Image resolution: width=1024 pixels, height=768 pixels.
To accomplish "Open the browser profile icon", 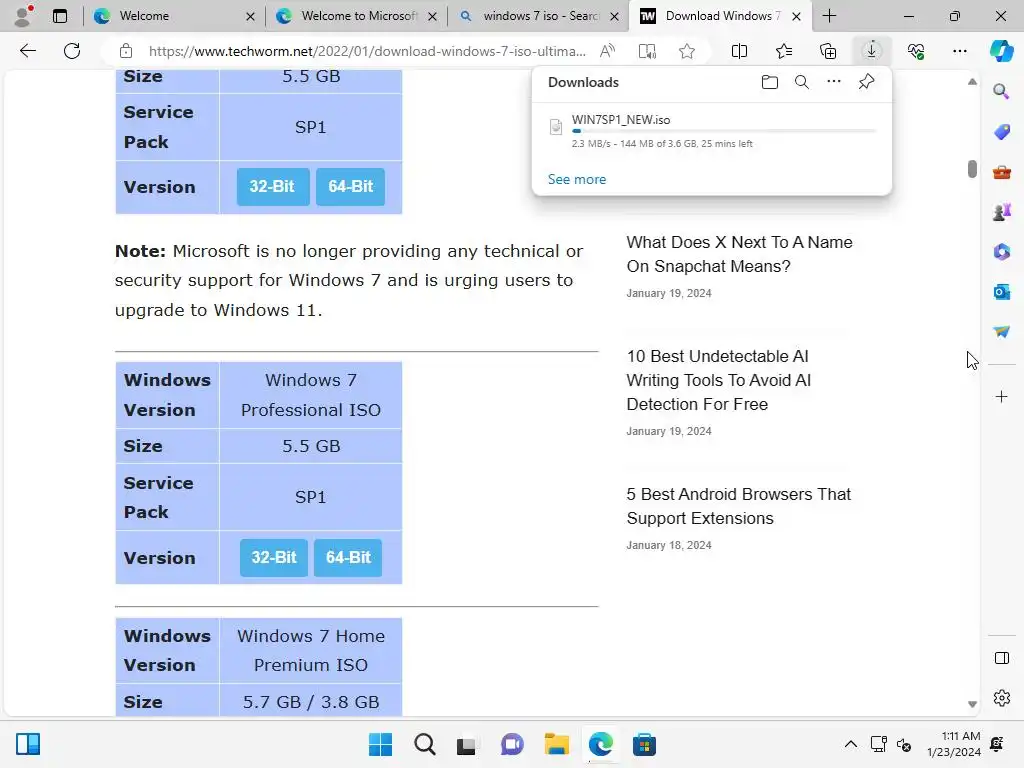I will (24, 16).
